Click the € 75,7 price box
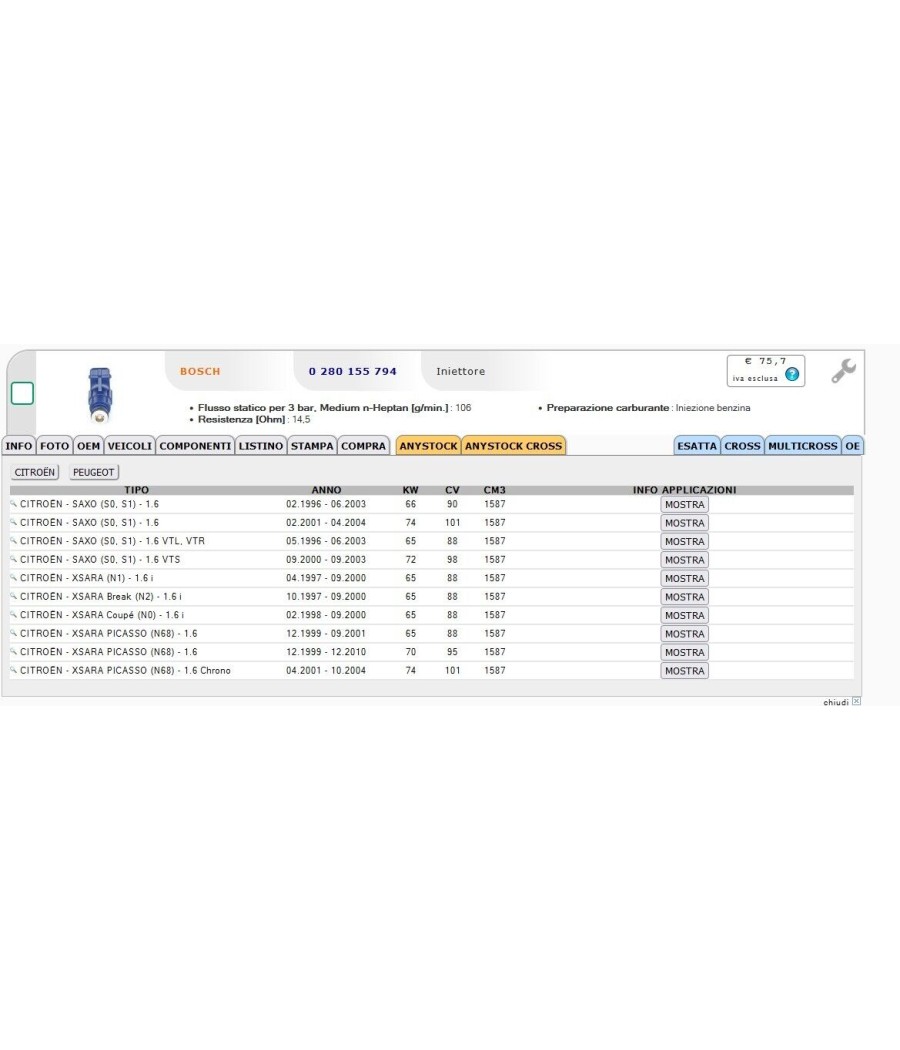 (765, 370)
